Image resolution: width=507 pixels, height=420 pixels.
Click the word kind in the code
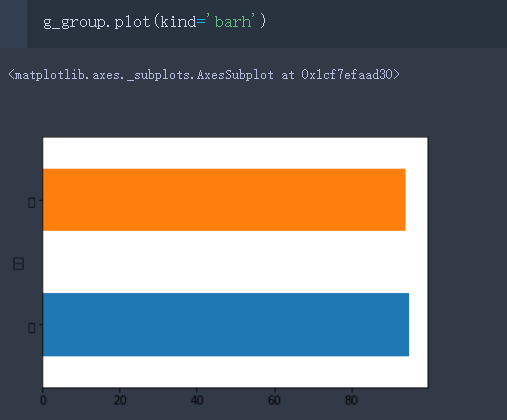point(178,22)
